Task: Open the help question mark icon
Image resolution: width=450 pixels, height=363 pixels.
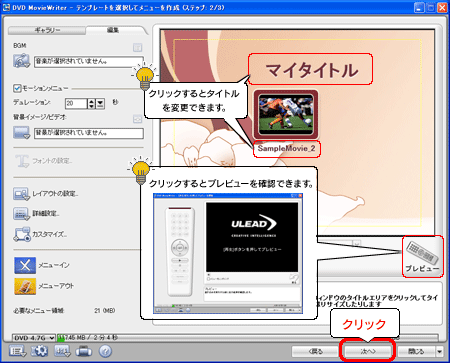Action: click(x=105, y=351)
